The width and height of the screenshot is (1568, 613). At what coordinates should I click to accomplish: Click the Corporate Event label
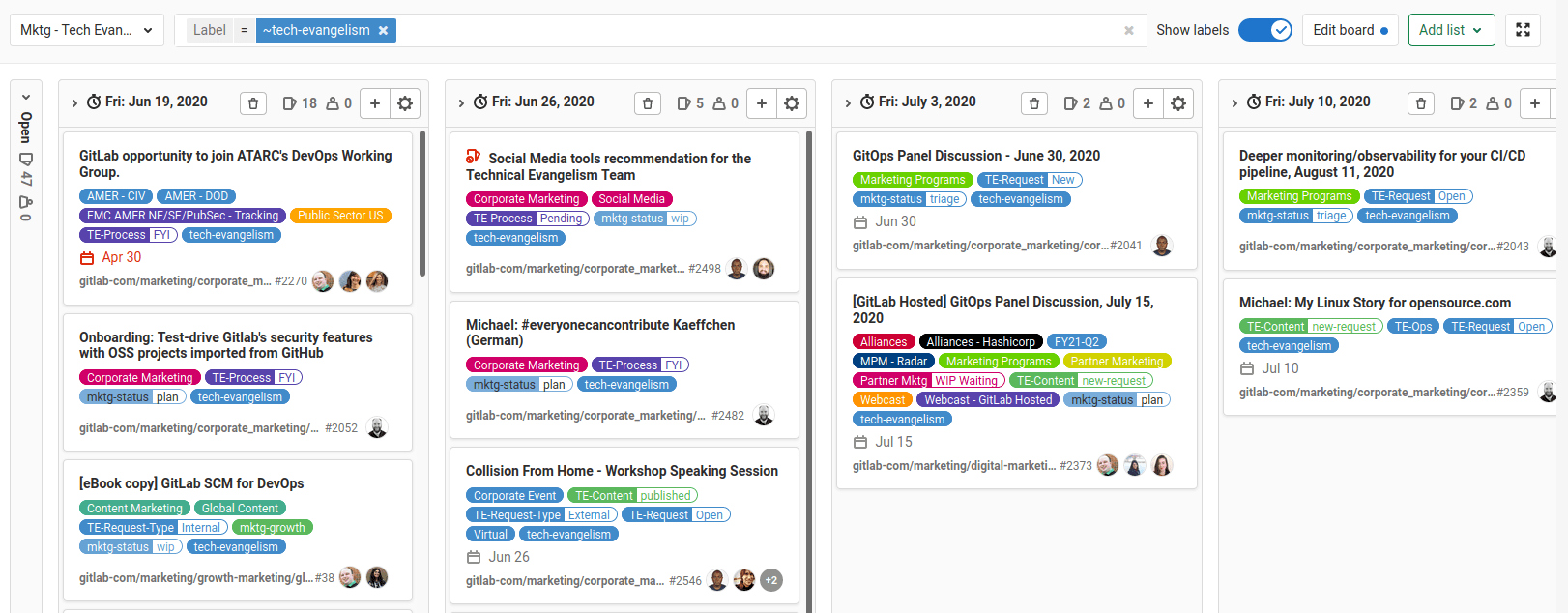(x=515, y=496)
